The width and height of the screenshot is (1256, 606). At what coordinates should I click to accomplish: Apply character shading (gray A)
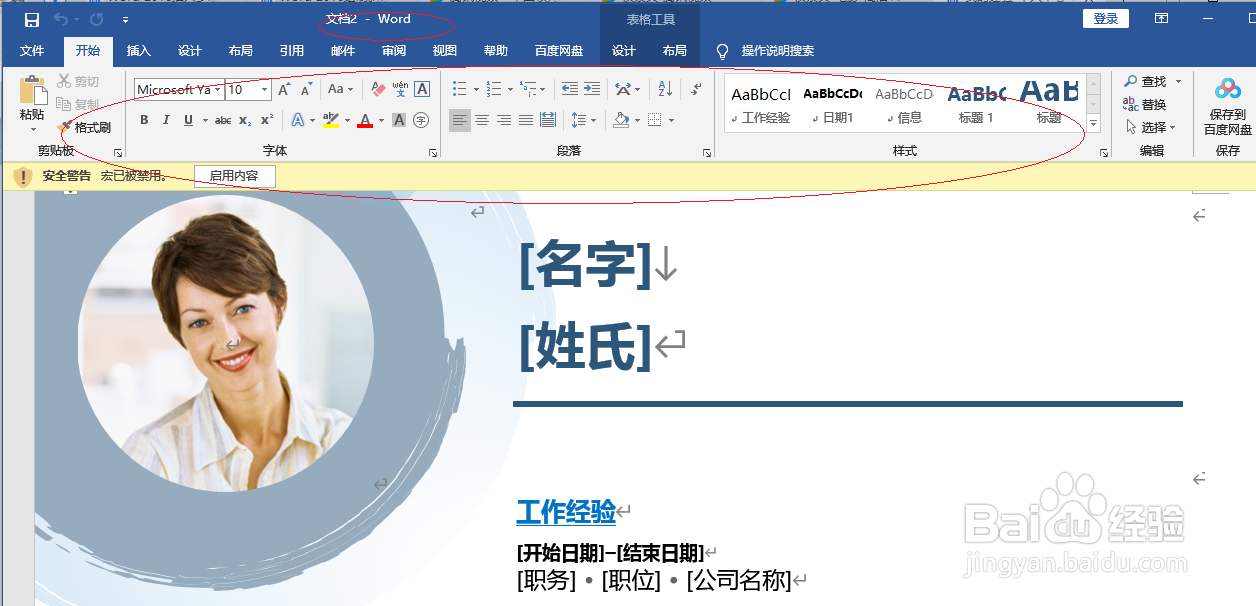coord(399,120)
